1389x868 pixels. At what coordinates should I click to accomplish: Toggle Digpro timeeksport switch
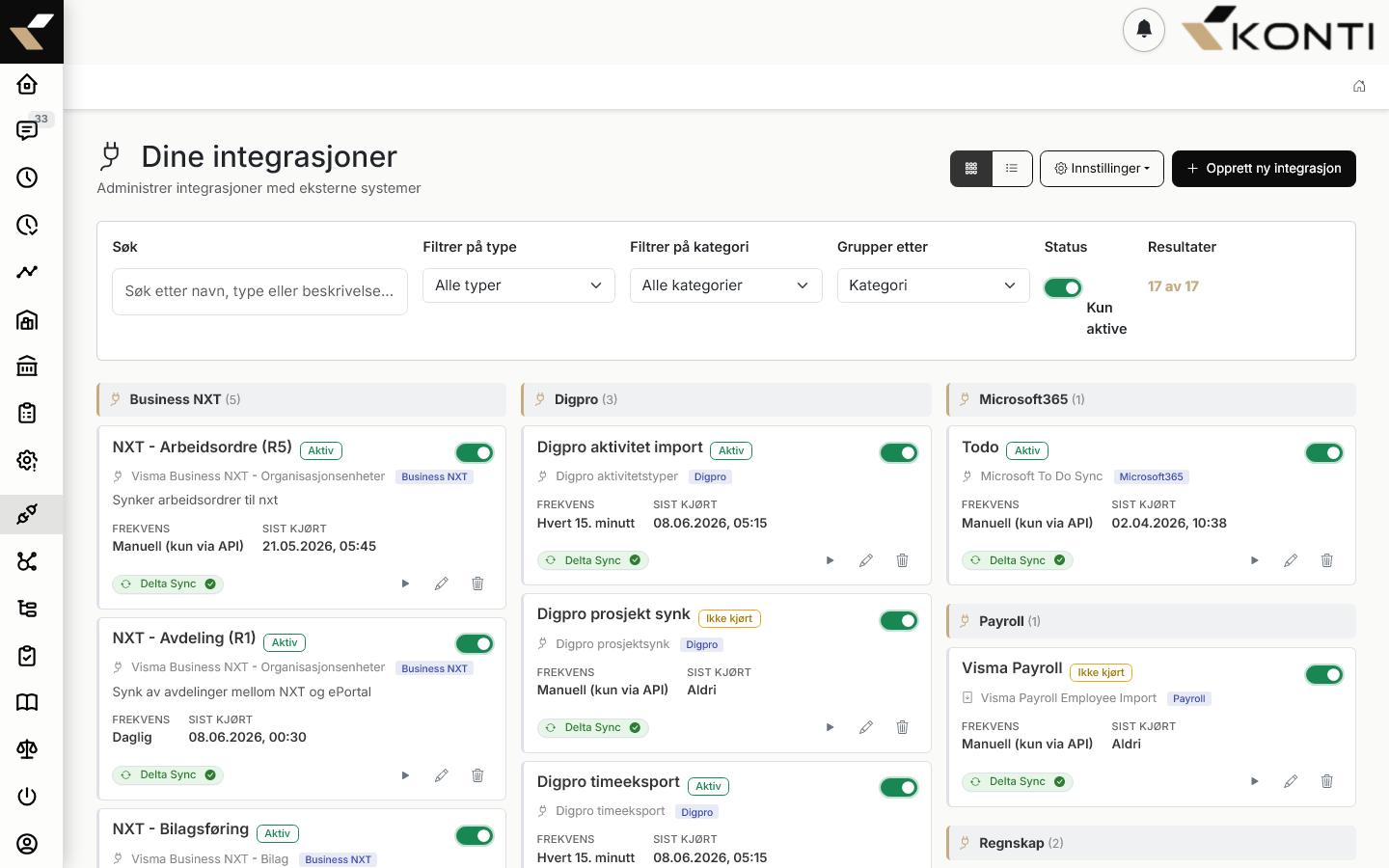click(x=899, y=787)
